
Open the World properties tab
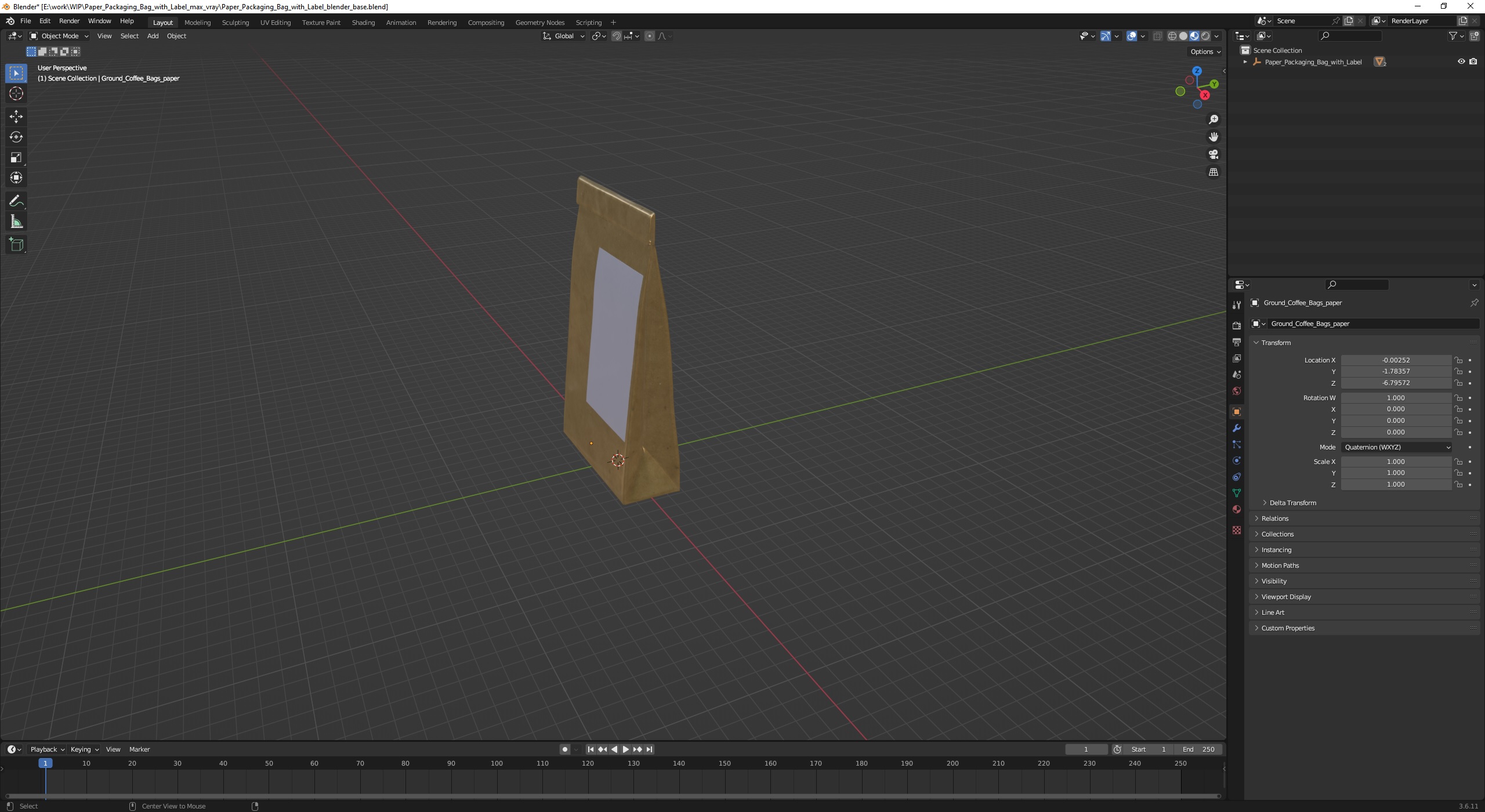[x=1236, y=391]
